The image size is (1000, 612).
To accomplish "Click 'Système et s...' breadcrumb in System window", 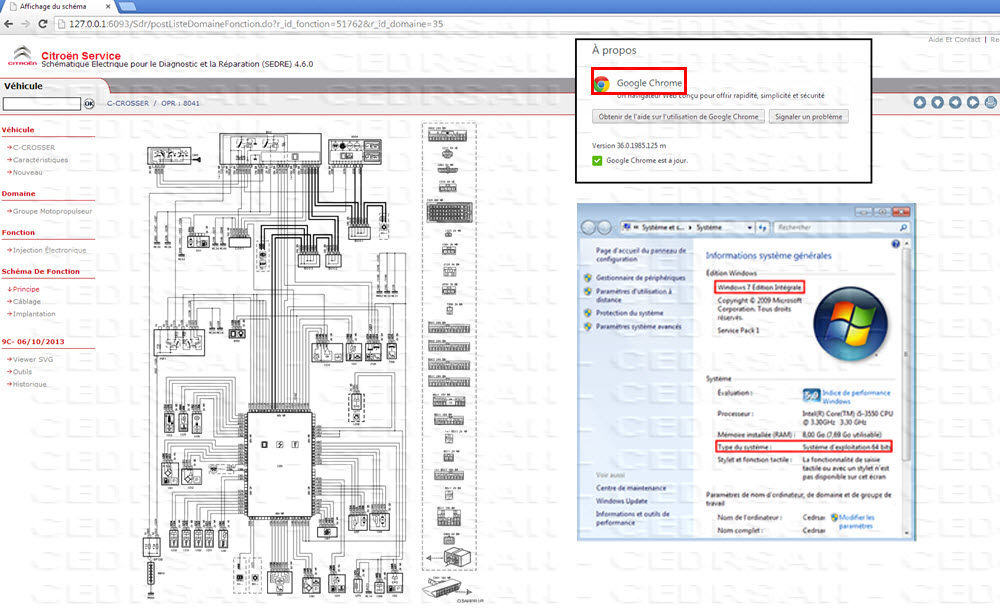I will coord(663,228).
